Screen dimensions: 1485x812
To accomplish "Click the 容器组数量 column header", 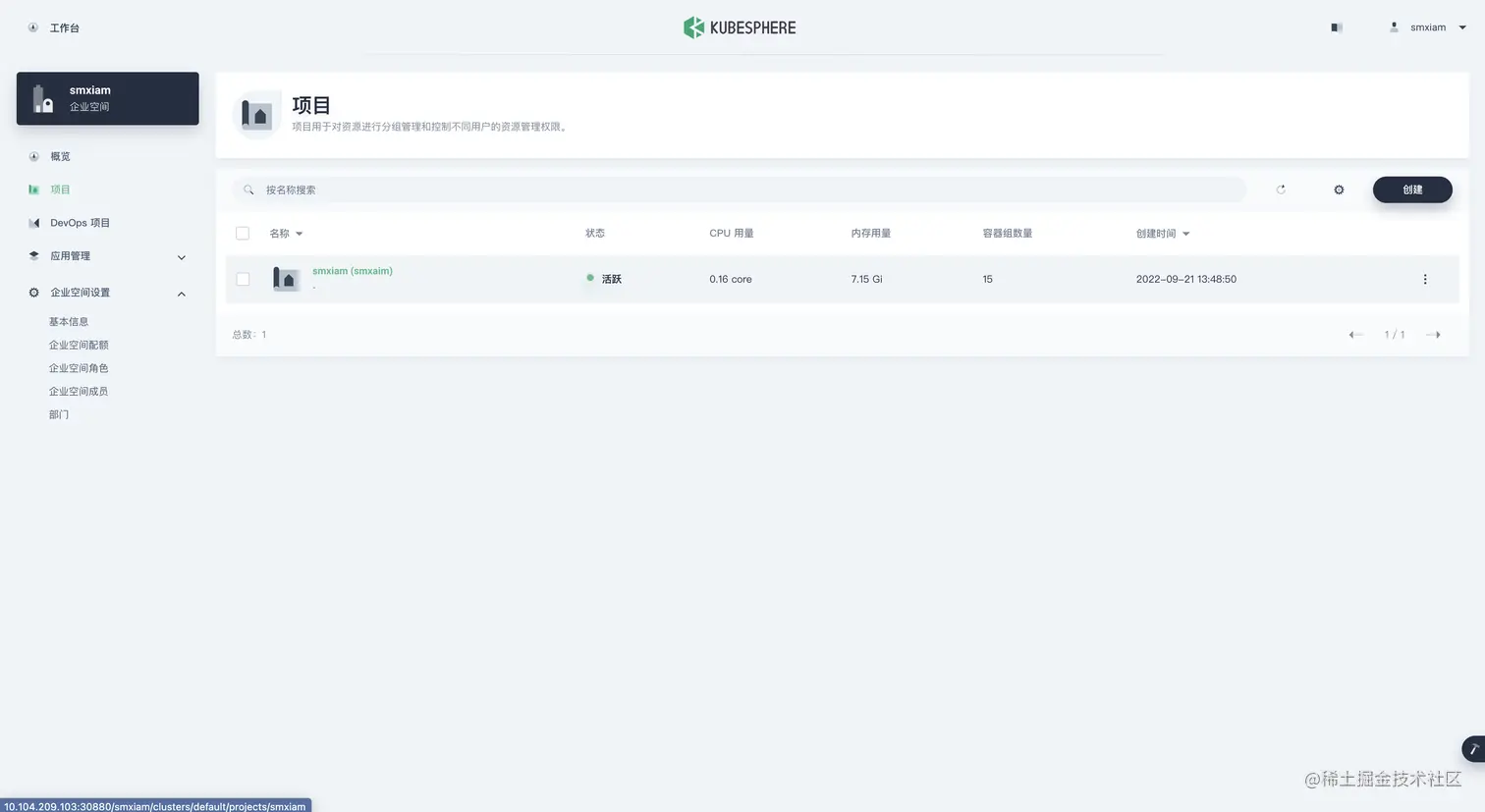I will click(x=1008, y=234).
